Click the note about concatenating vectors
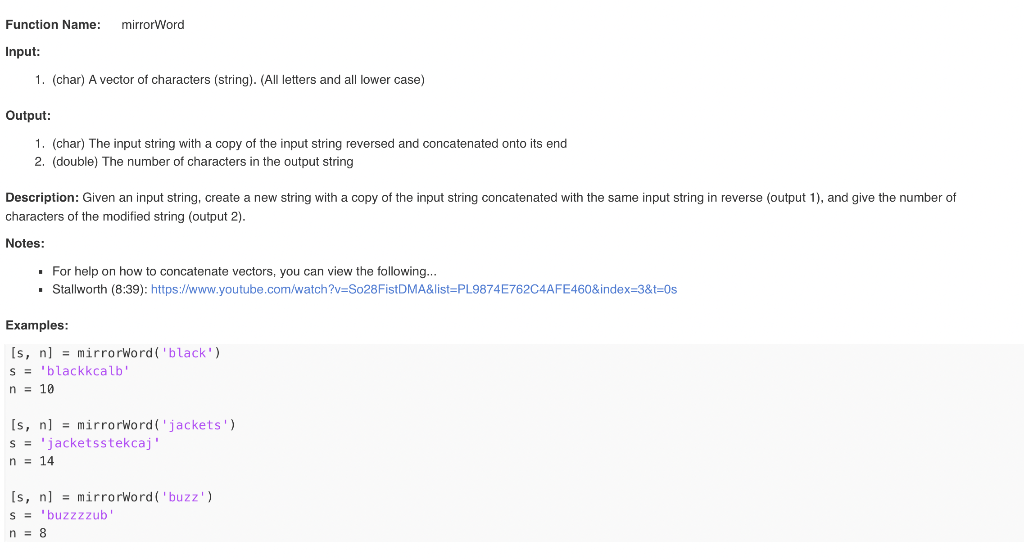1024x559 pixels. pos(244,271)
